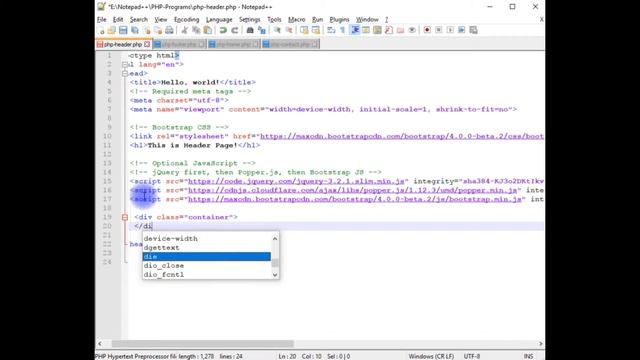640x360 pixels.
Task: Open the Edit menu
Action: point(118,20)
